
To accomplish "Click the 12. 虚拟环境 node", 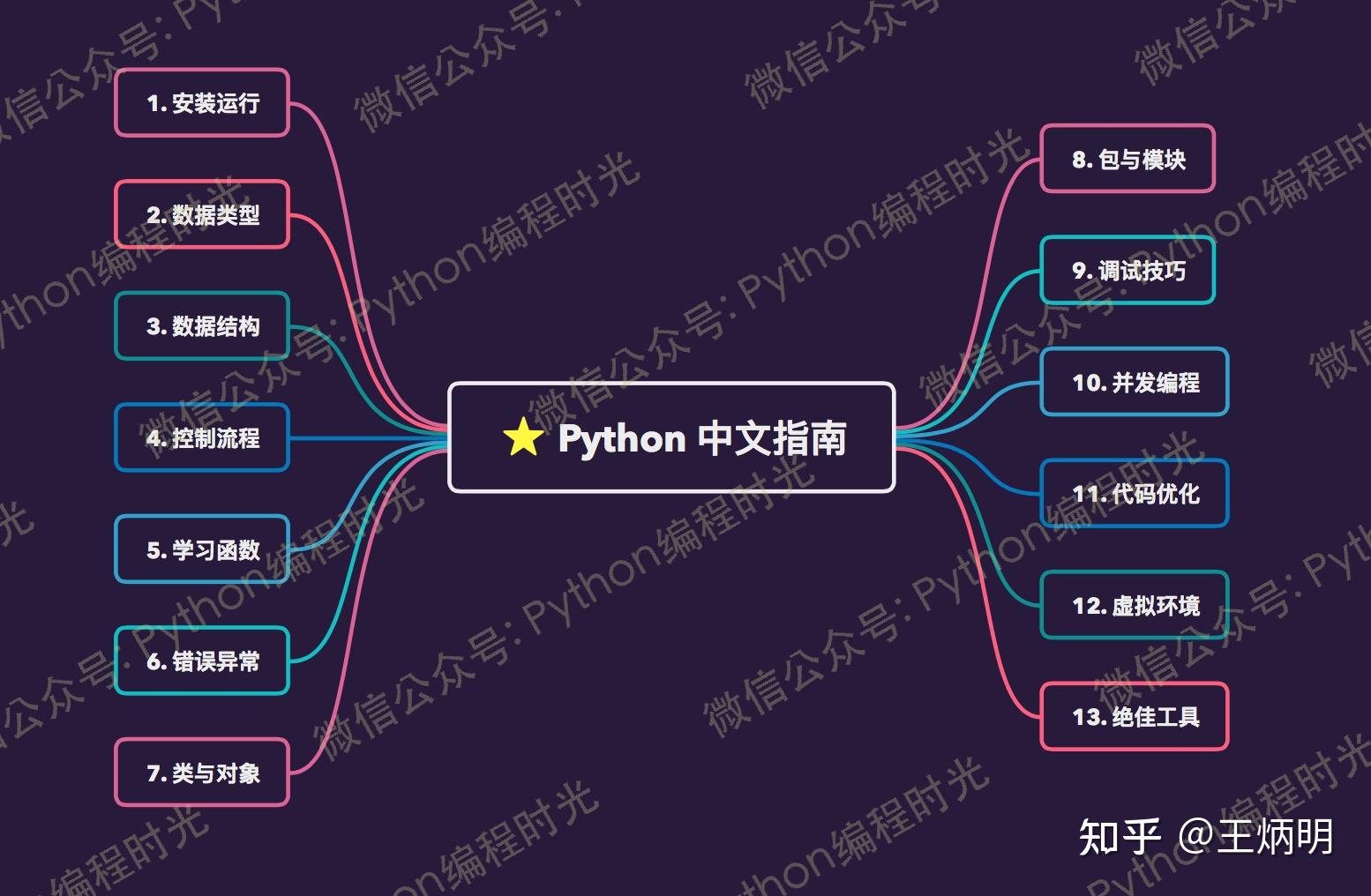I will tap(1135, 606).
